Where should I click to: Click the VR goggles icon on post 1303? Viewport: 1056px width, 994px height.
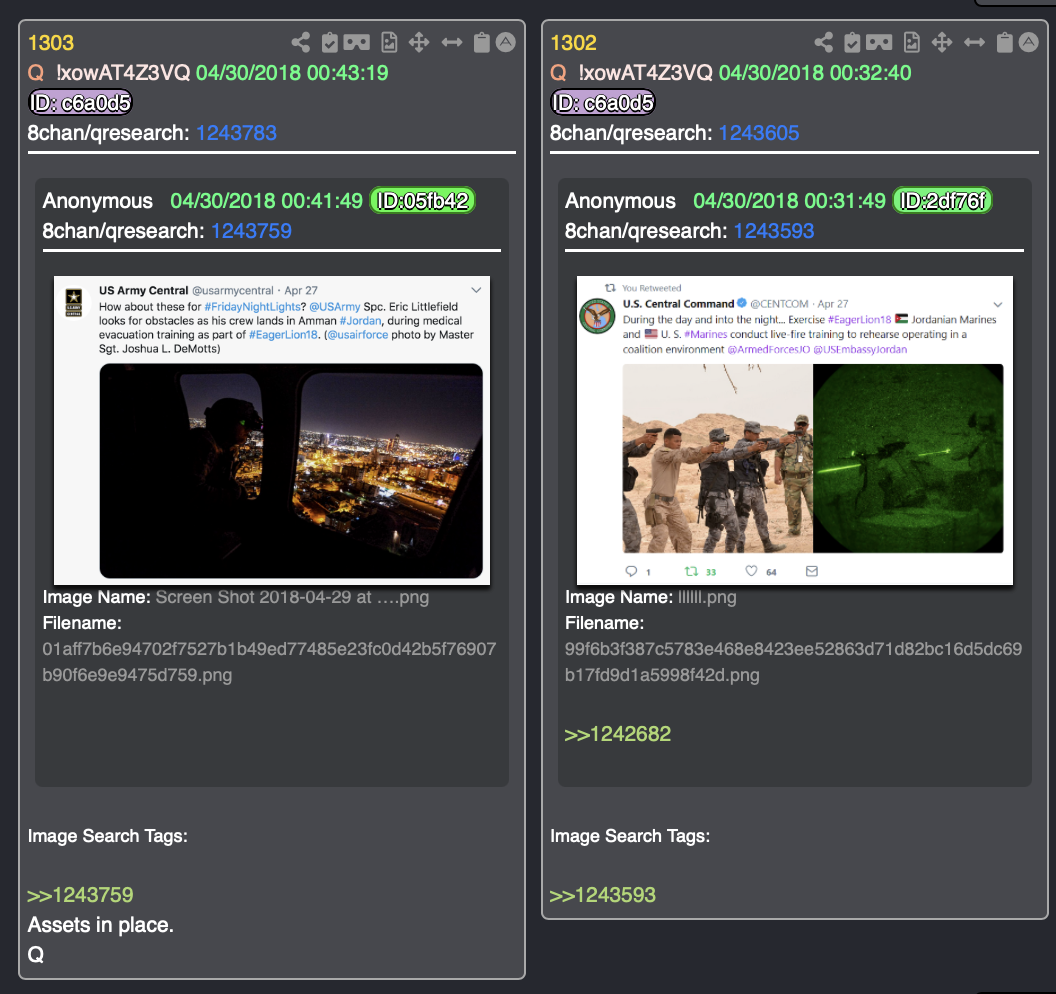pos(357,43)
